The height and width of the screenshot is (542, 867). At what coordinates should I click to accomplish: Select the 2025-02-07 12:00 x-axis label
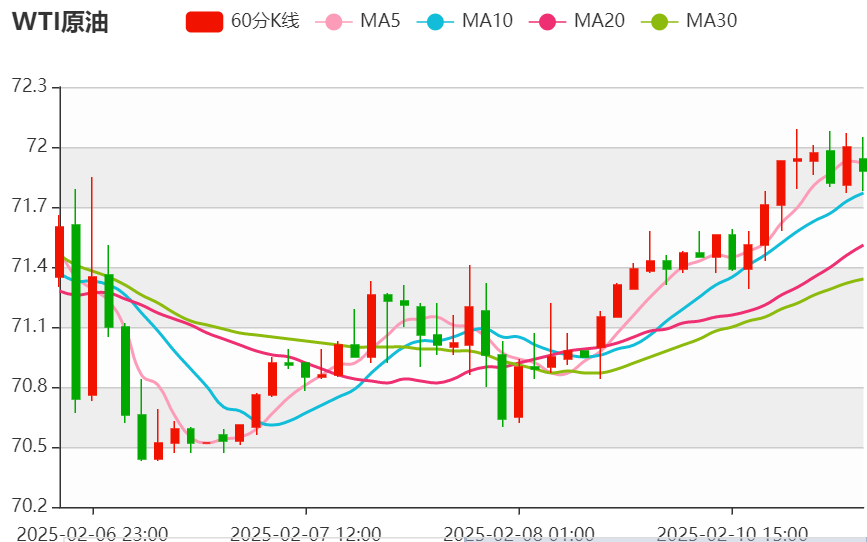click(305, 533)
